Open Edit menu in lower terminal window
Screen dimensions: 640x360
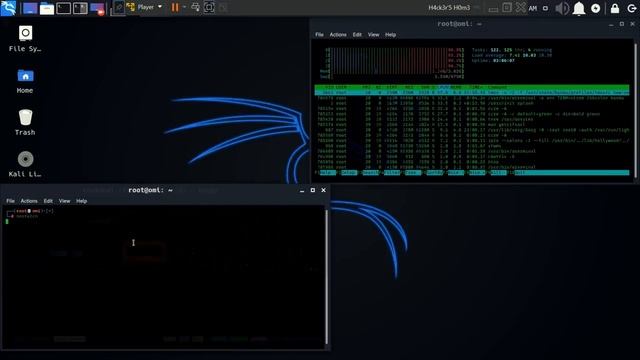click(x=48, y=201)
